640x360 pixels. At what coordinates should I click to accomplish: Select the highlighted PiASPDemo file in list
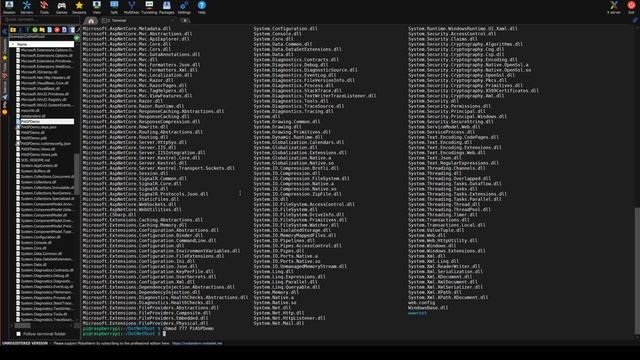point(45,122)
